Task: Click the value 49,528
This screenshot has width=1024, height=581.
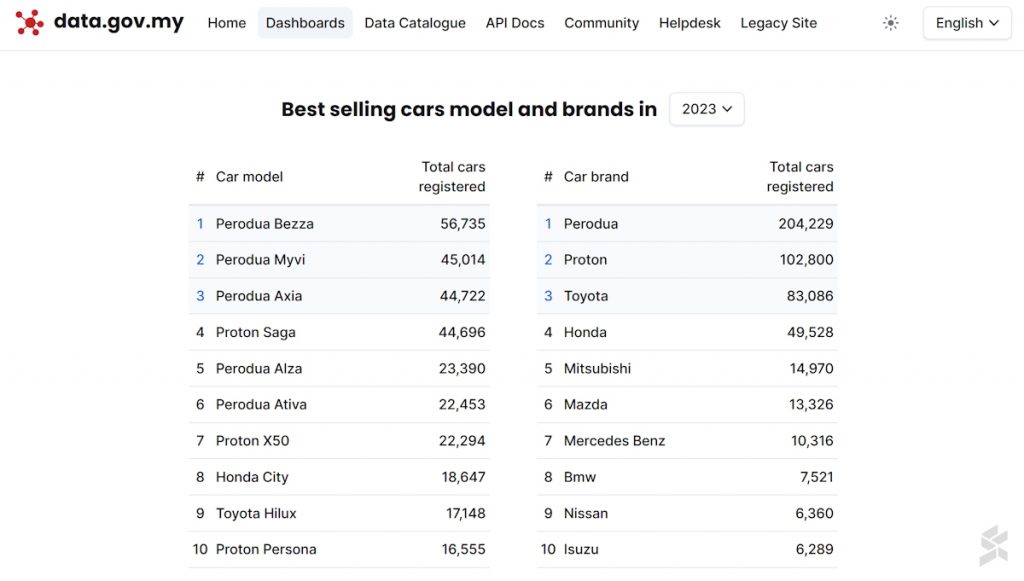Action: pyautogui.click(x=810, y=332)
